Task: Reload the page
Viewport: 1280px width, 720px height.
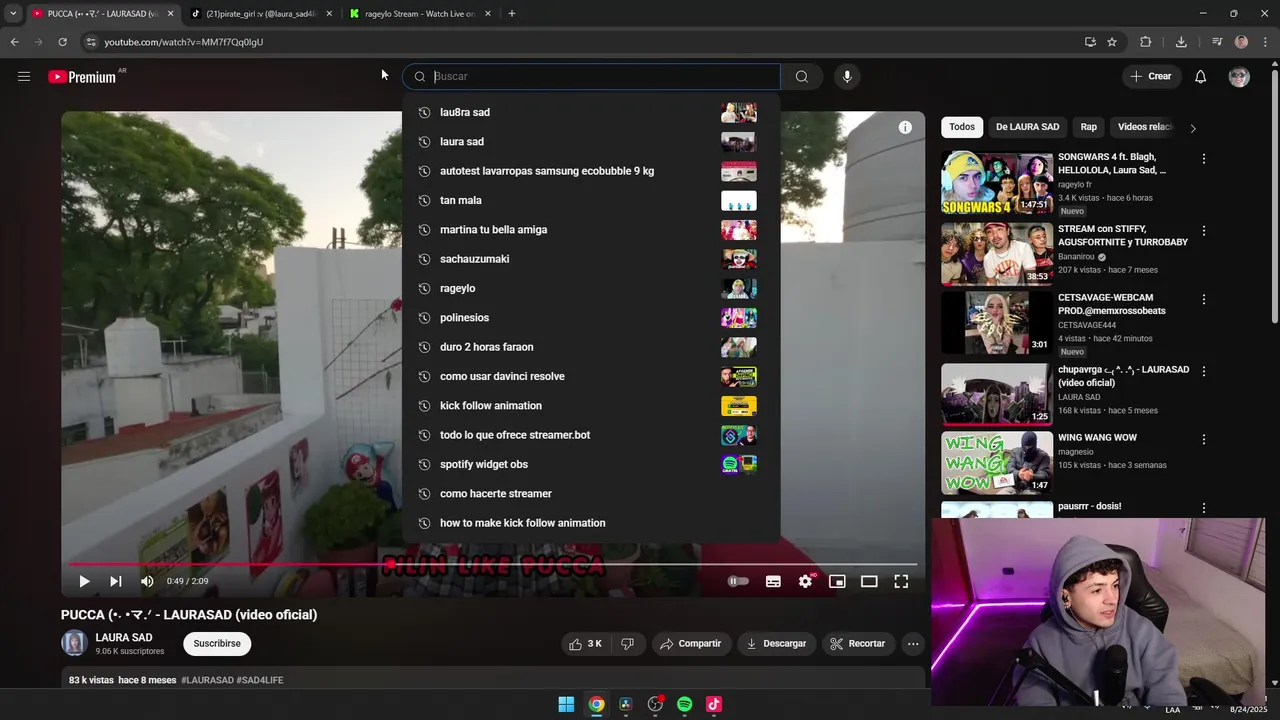Action: coord(62,42)
